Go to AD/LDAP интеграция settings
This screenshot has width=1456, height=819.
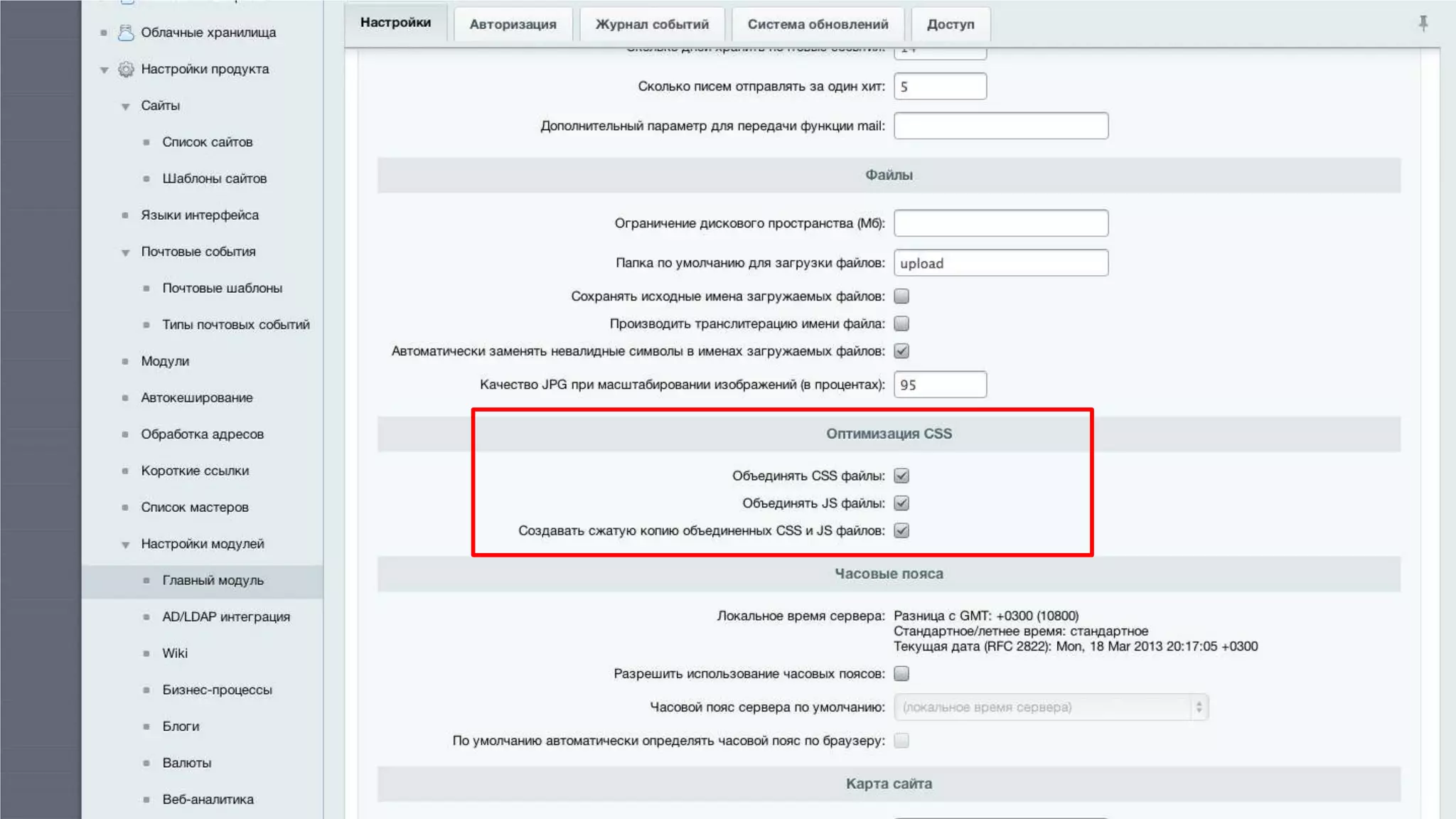[226, 616]
